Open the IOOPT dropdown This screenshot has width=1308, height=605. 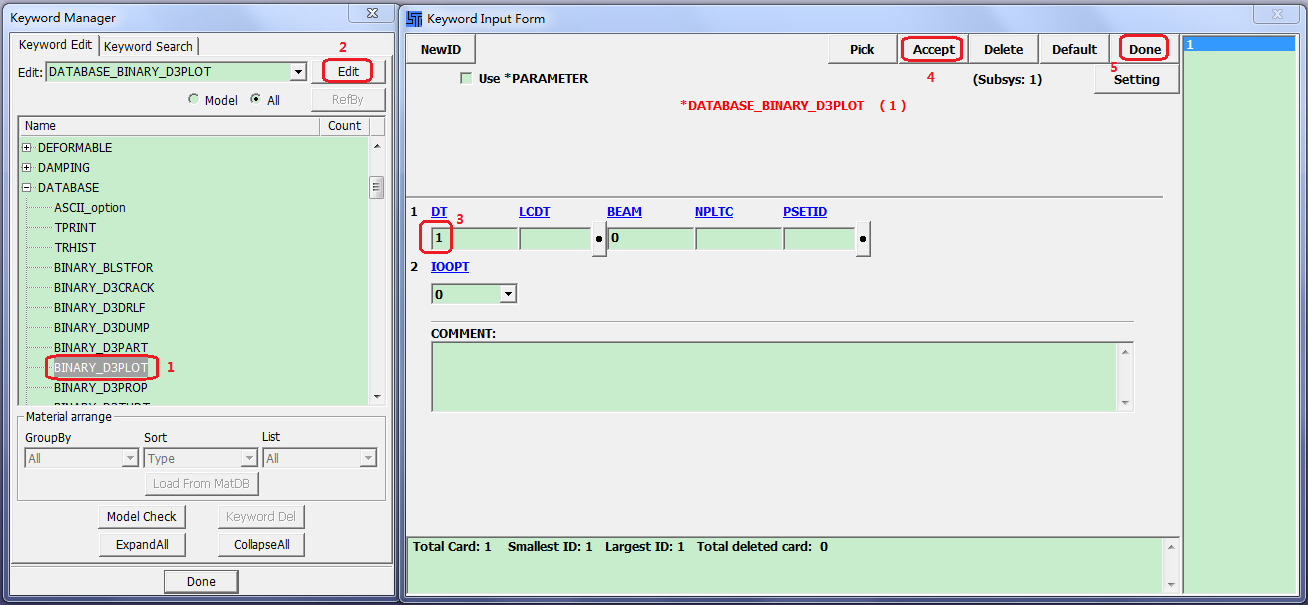point(507,294)
